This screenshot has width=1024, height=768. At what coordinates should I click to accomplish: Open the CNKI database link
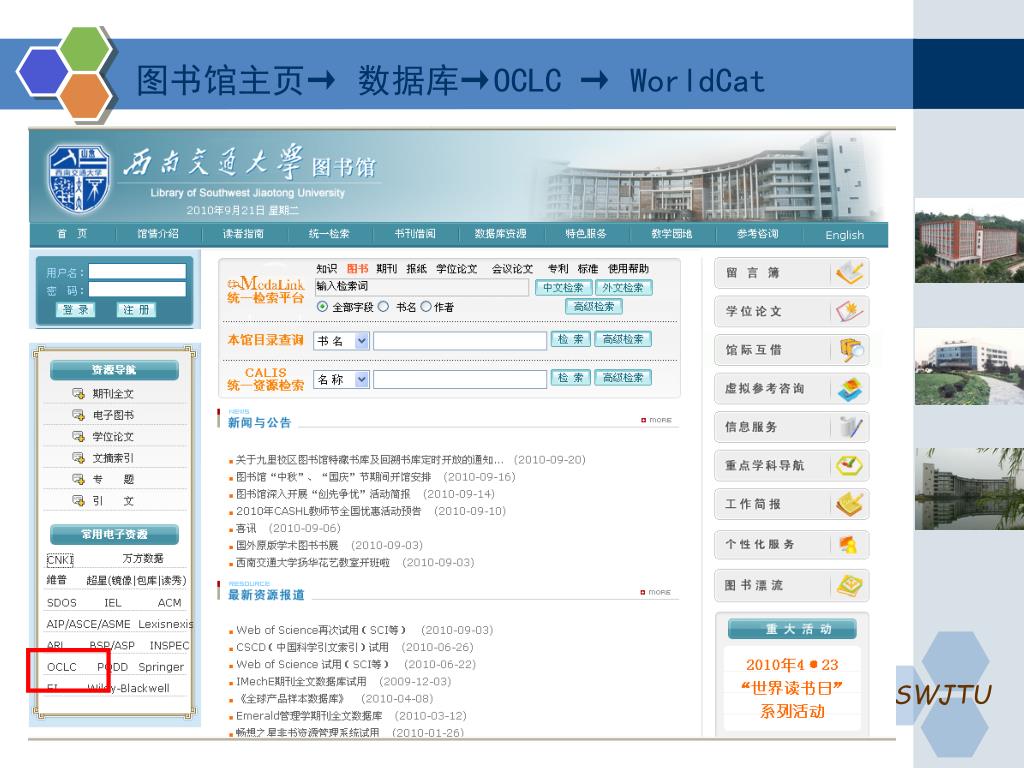pyautogui.click(x=60, y=560)
